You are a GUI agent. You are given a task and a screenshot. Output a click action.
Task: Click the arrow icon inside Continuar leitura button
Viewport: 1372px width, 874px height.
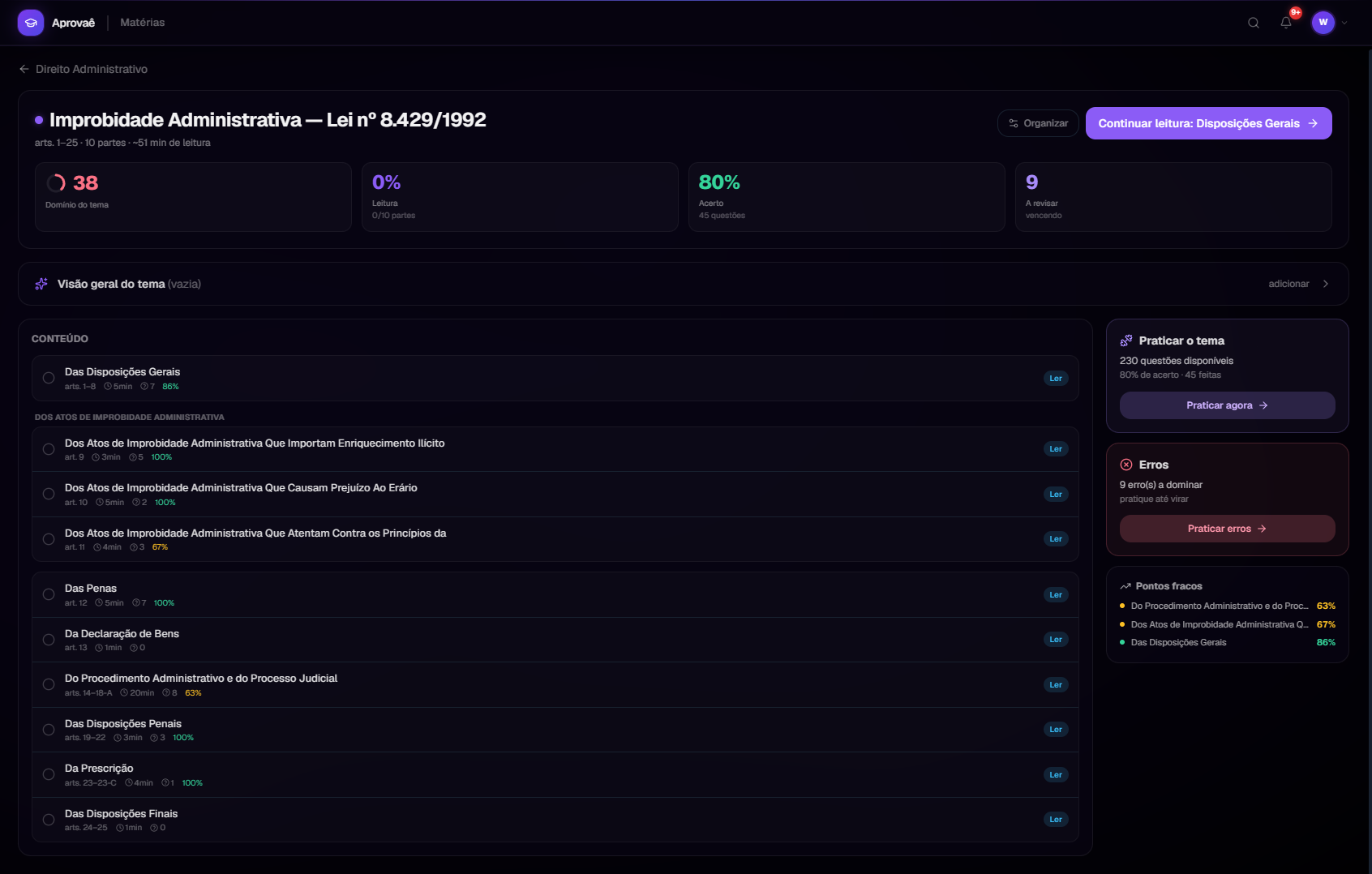(x=1313, y=123)
